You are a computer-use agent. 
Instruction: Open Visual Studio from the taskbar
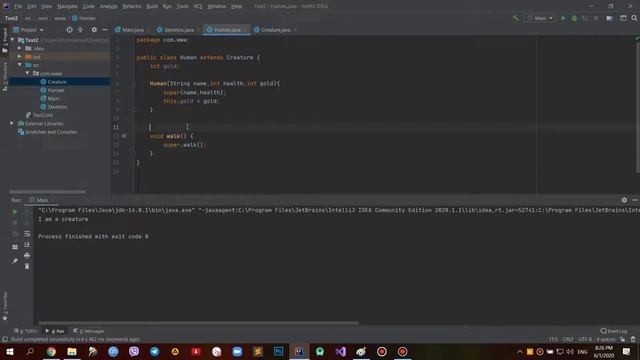pyautogui.click(x=340, y=351)
